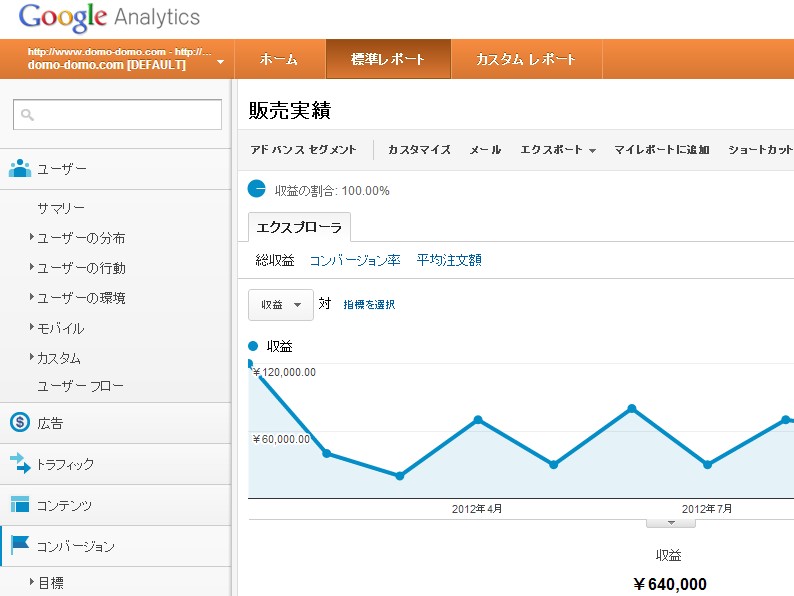Screen dimensions: 794x596
Task: Click the トラフィック arrows icon
Action: point(20,463)
